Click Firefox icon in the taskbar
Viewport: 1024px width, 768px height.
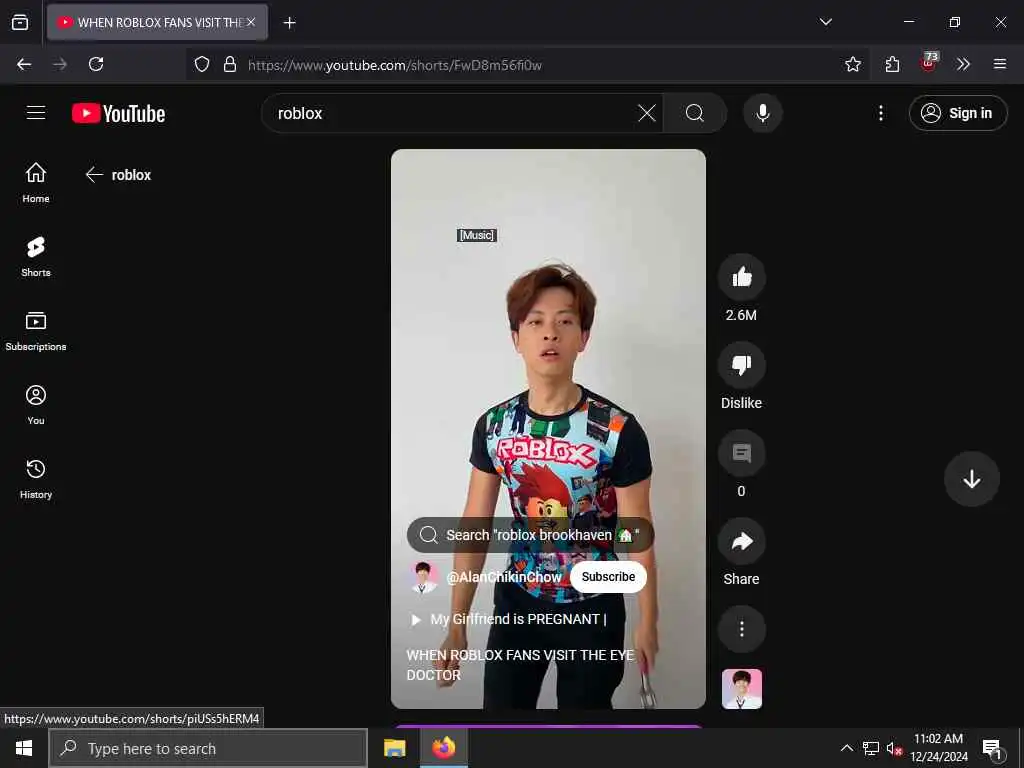[443, 748]
